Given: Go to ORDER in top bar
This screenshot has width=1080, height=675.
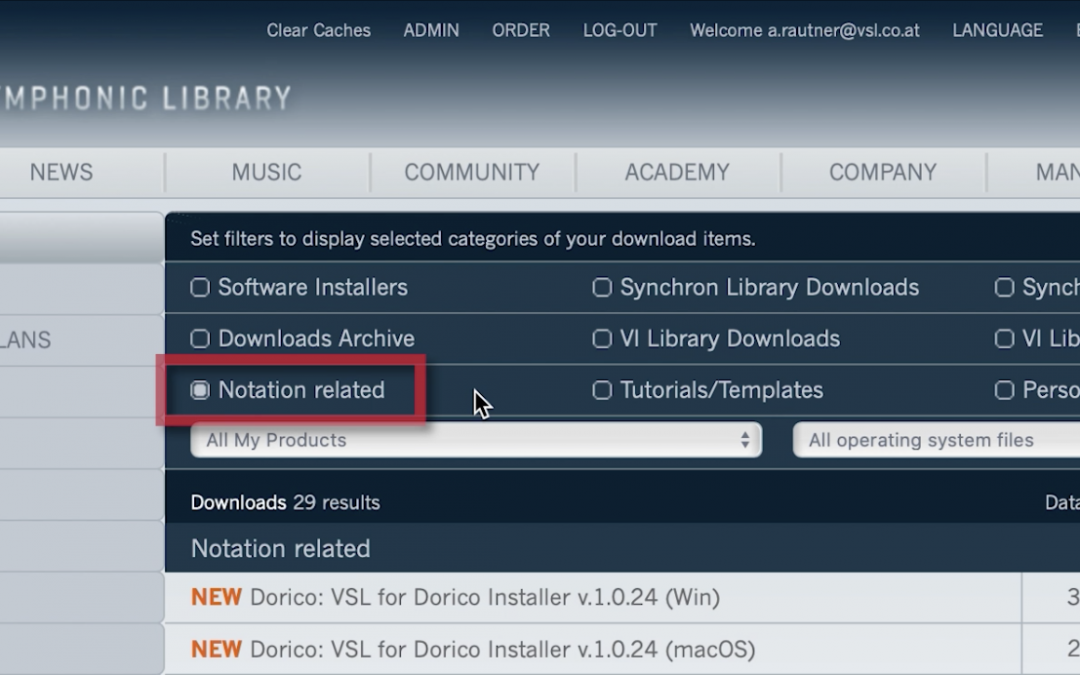Looking at the screenshot, I should point(521,30).
